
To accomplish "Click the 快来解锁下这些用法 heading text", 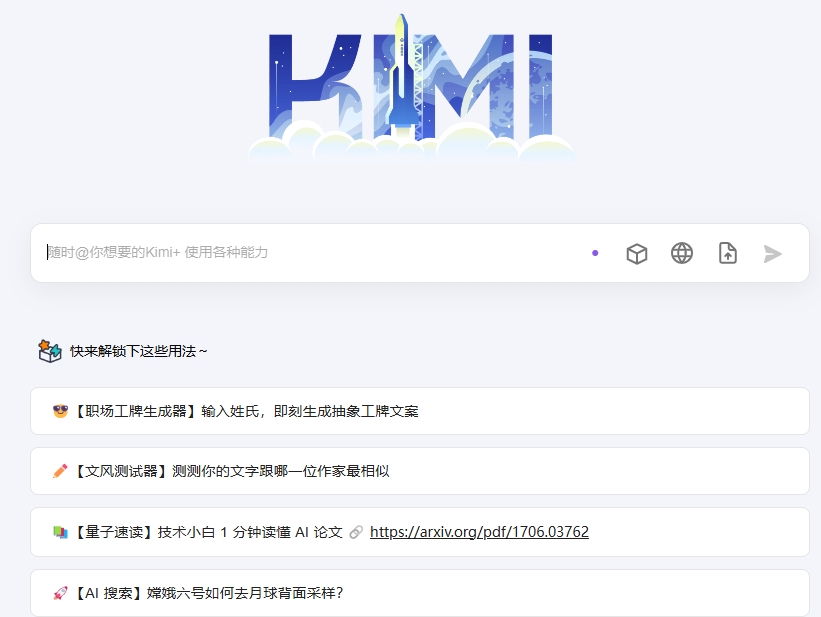I will pyautogui.click(x=138, y=351).
